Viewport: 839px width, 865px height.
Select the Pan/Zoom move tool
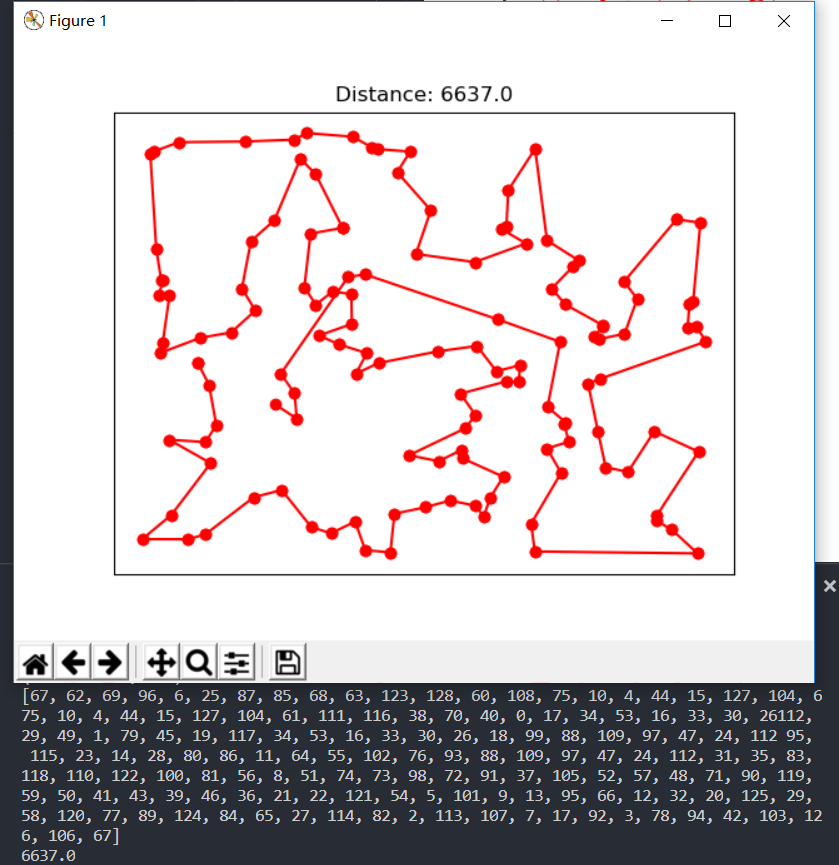[x=161, y=661]
